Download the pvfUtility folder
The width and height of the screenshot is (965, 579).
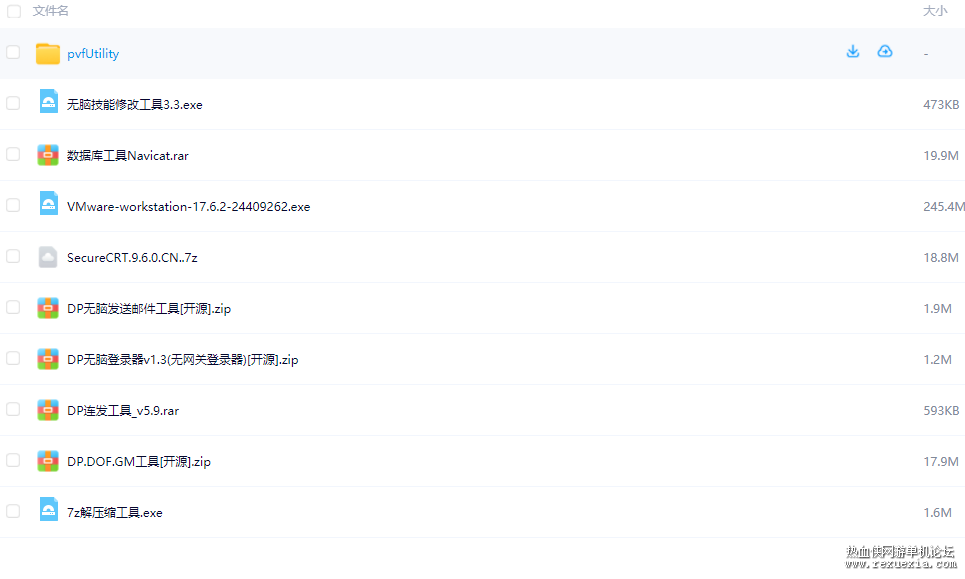[852, 51]
